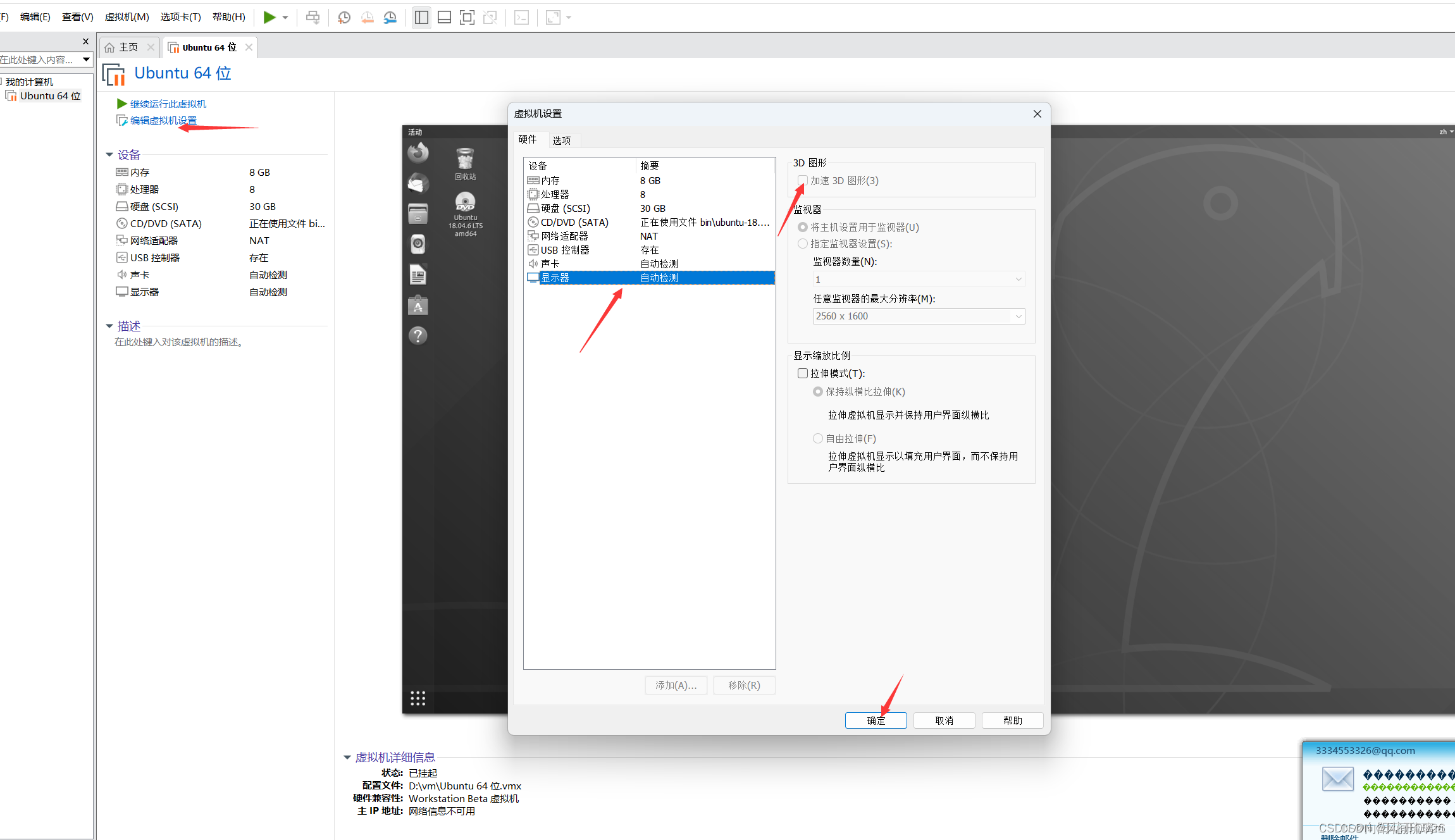Click the description text field placeholder

180,342
